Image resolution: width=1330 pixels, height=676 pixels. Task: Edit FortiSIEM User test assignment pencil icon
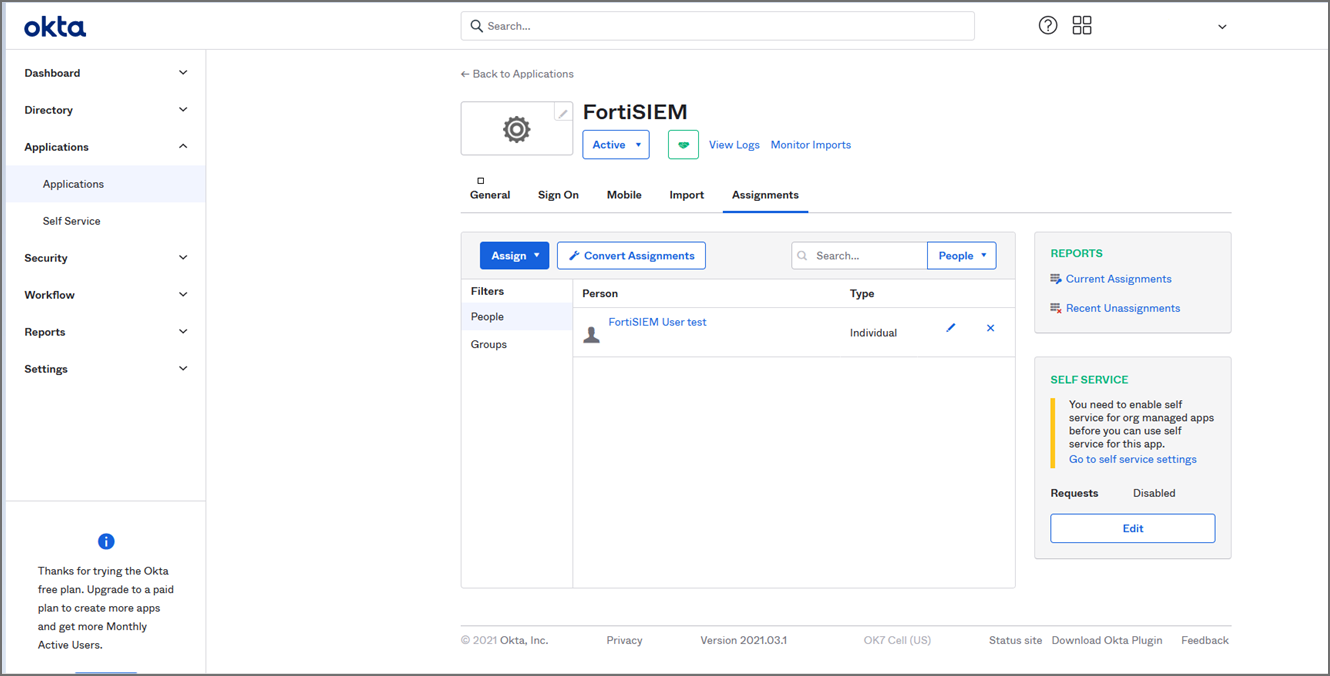click(x=951, y=328)
